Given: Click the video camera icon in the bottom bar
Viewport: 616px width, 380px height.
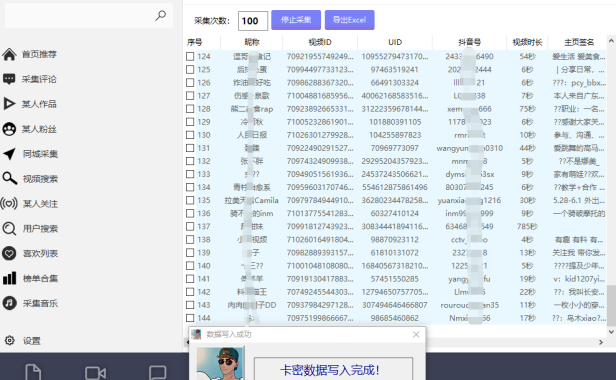Looking at the screenshot, I should (95, 373).
